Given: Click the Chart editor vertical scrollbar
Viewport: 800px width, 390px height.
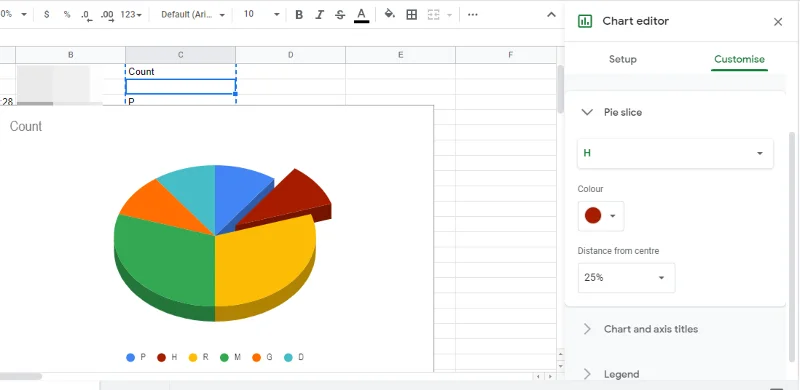Looking at the screenshot, I should click(x=792, y=247).
